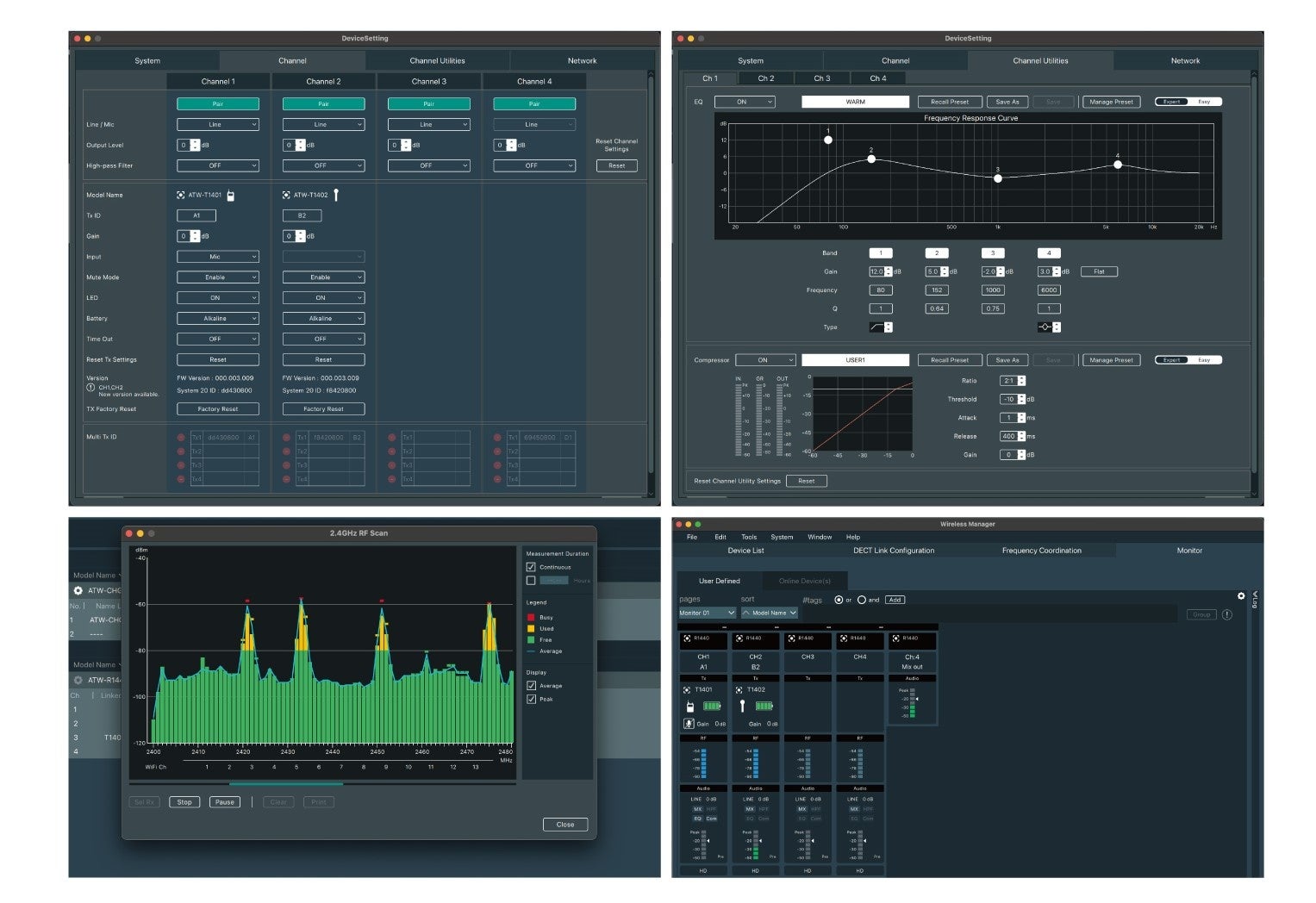1316x903 pixels.
Task: Identify the R1440 receiver above CH1 A1
Action: (687, 638)
